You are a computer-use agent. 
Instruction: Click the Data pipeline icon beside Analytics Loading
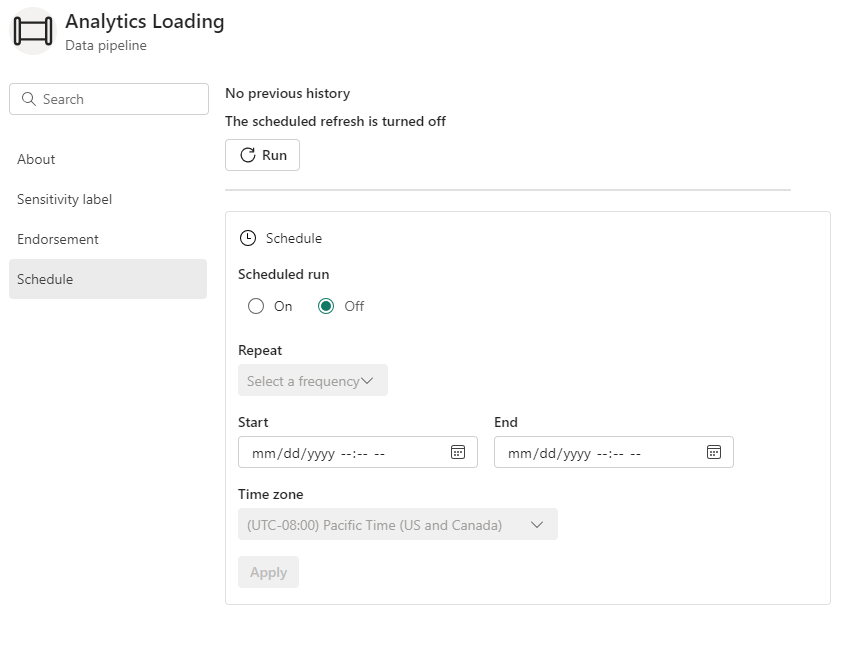[33, 31]
